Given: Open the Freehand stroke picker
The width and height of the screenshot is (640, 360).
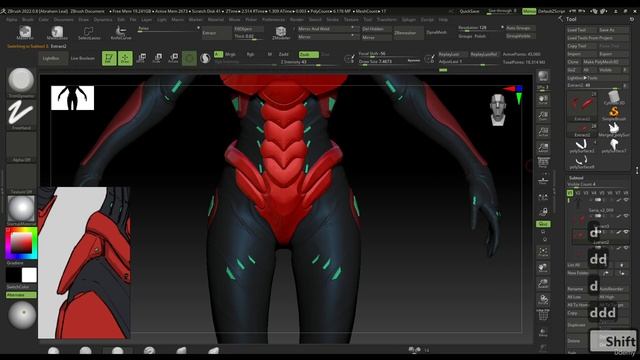Looking at the screenshot, I should [21, 115].
